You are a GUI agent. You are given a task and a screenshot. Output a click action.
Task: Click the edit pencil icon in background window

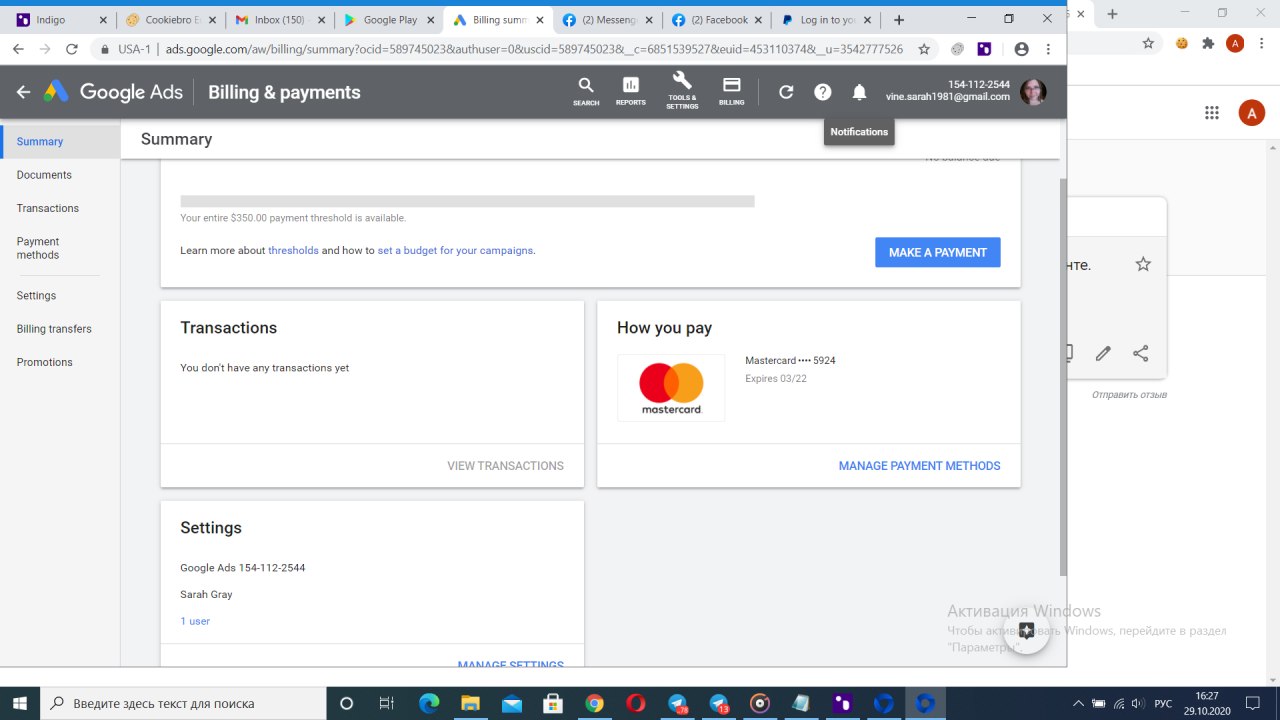1103,353
